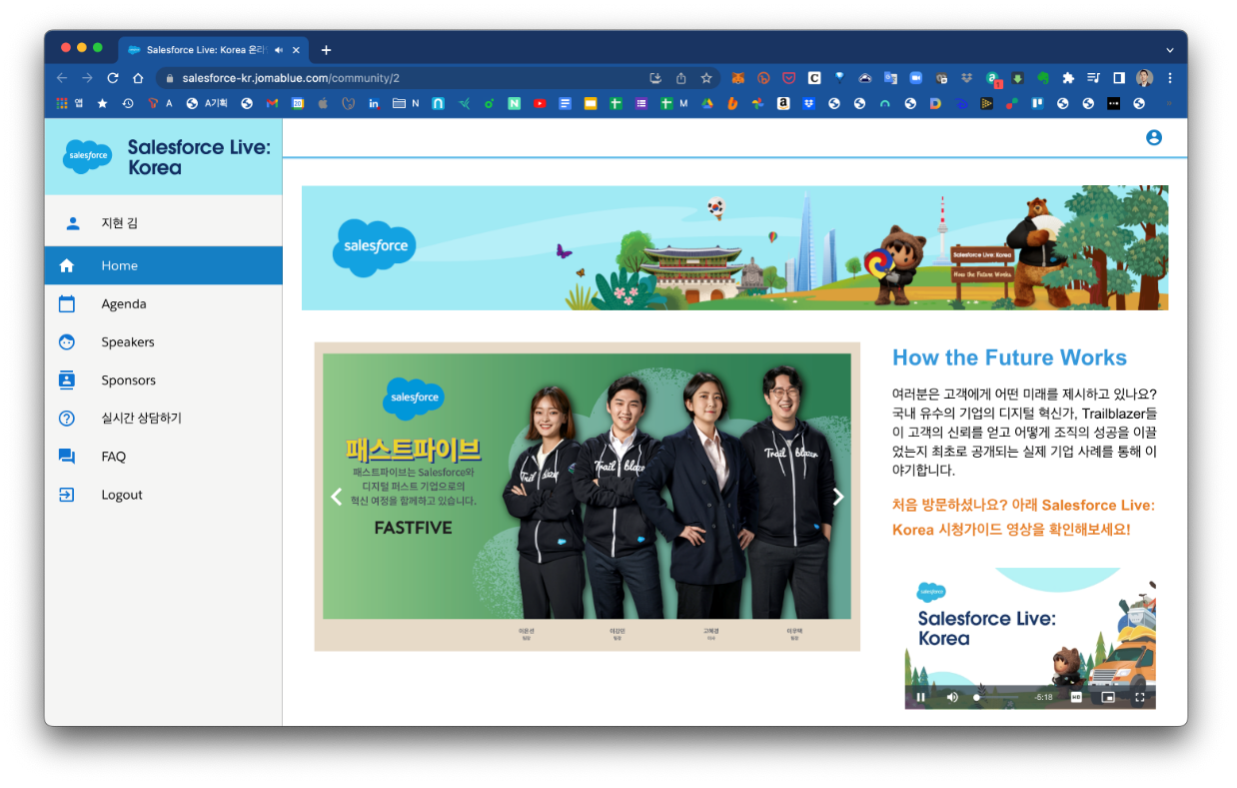Click the Evernote elephant extension icon

pyautogui.click(x=1044, y=78)
